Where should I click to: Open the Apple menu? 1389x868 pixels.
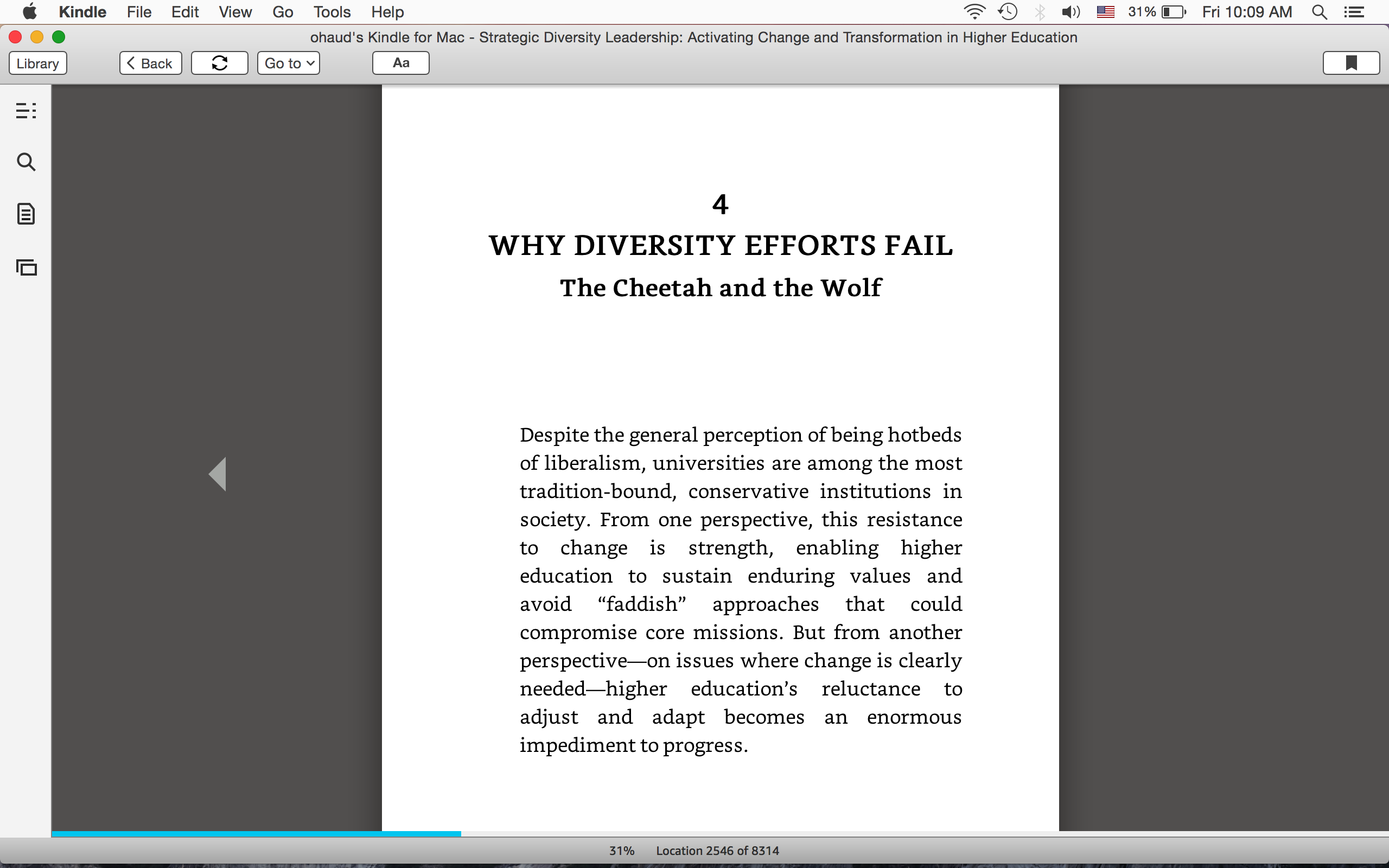pos(30,11)
